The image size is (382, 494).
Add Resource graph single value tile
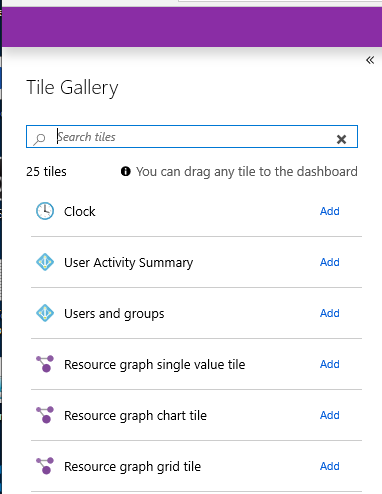coord(330,364)
